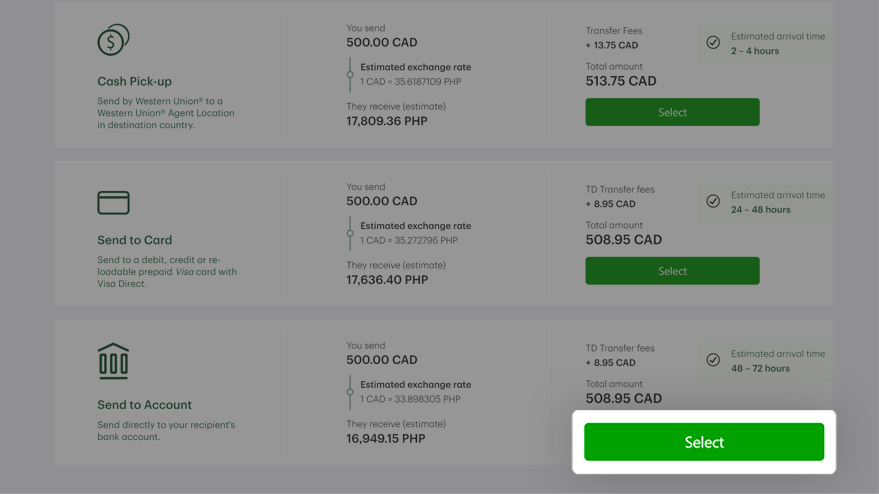Viewport: 879px width, 494px height.
Task: Click the Send to Account bank building icon
Action: coord(113,361)
